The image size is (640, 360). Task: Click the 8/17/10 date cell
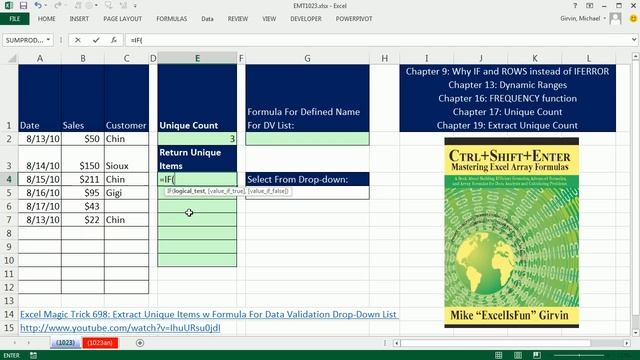point(40,206)
